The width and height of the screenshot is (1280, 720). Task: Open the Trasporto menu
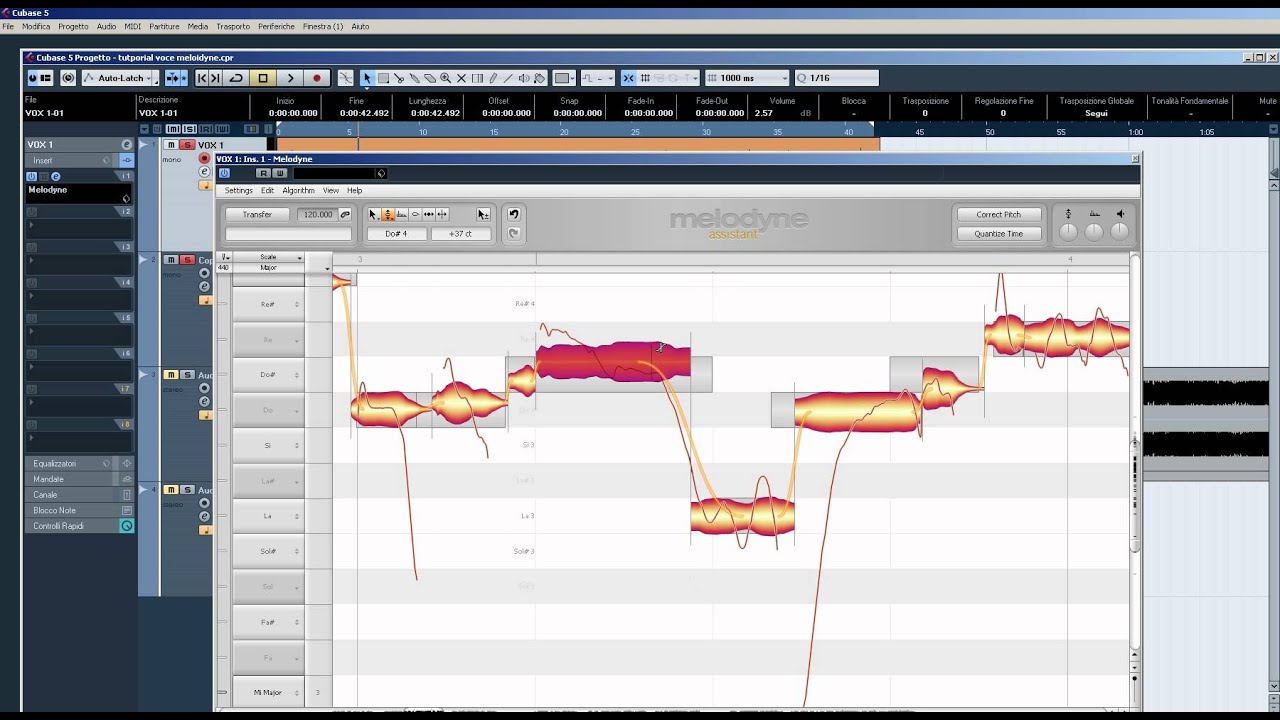pyautogui.click(x=233, y=26)
